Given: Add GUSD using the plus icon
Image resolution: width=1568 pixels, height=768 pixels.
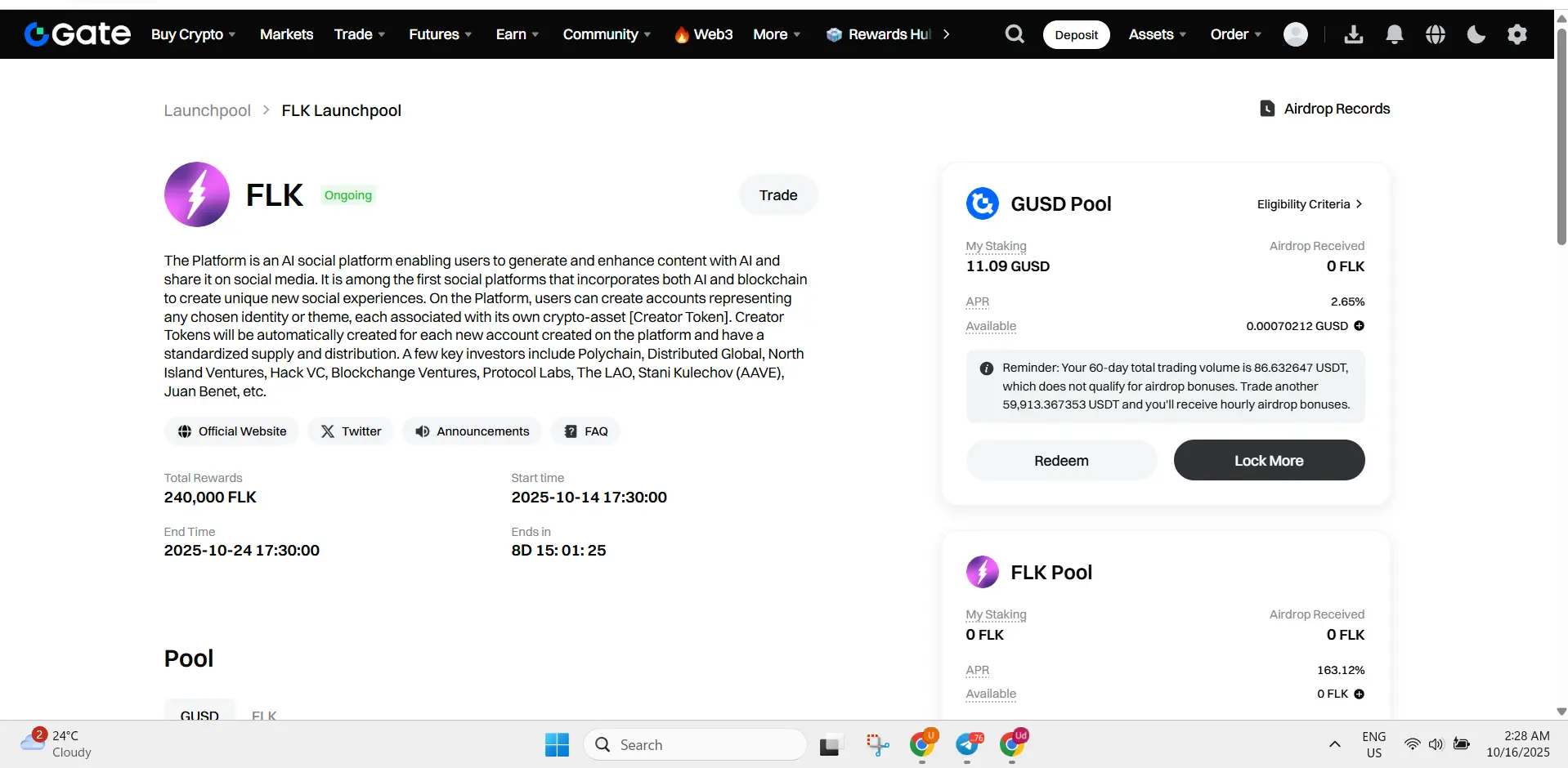Looking at the screenshot, I should click(x=1359, y=325).
